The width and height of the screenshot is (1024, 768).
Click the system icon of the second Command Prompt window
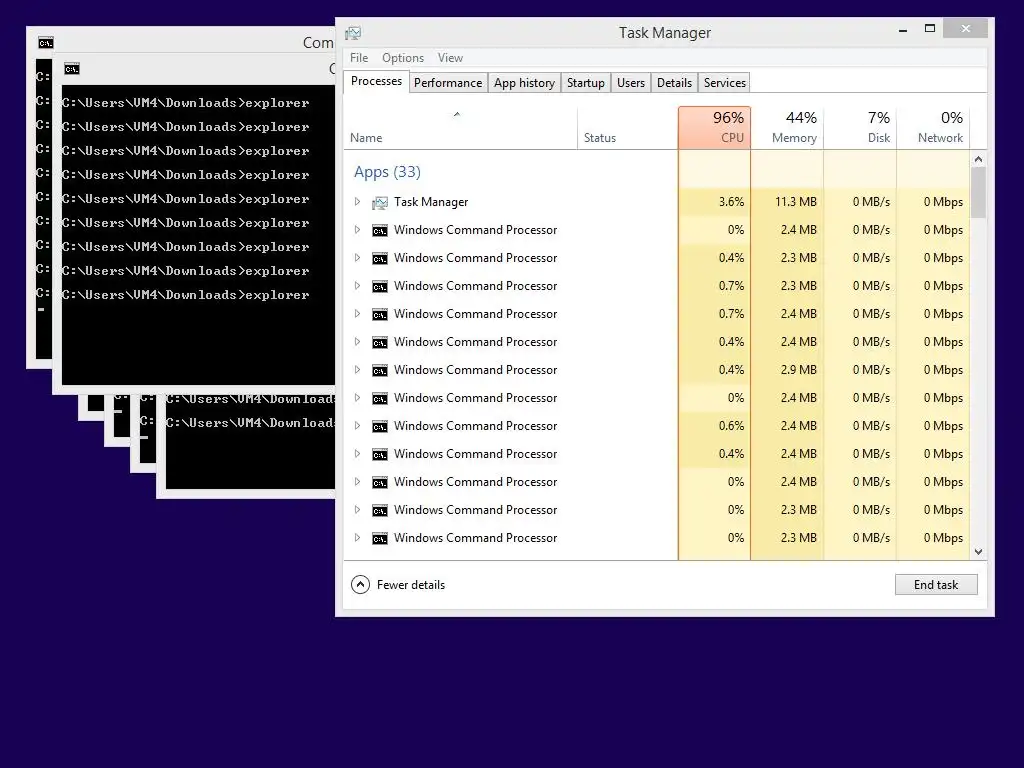click(72, 69)
